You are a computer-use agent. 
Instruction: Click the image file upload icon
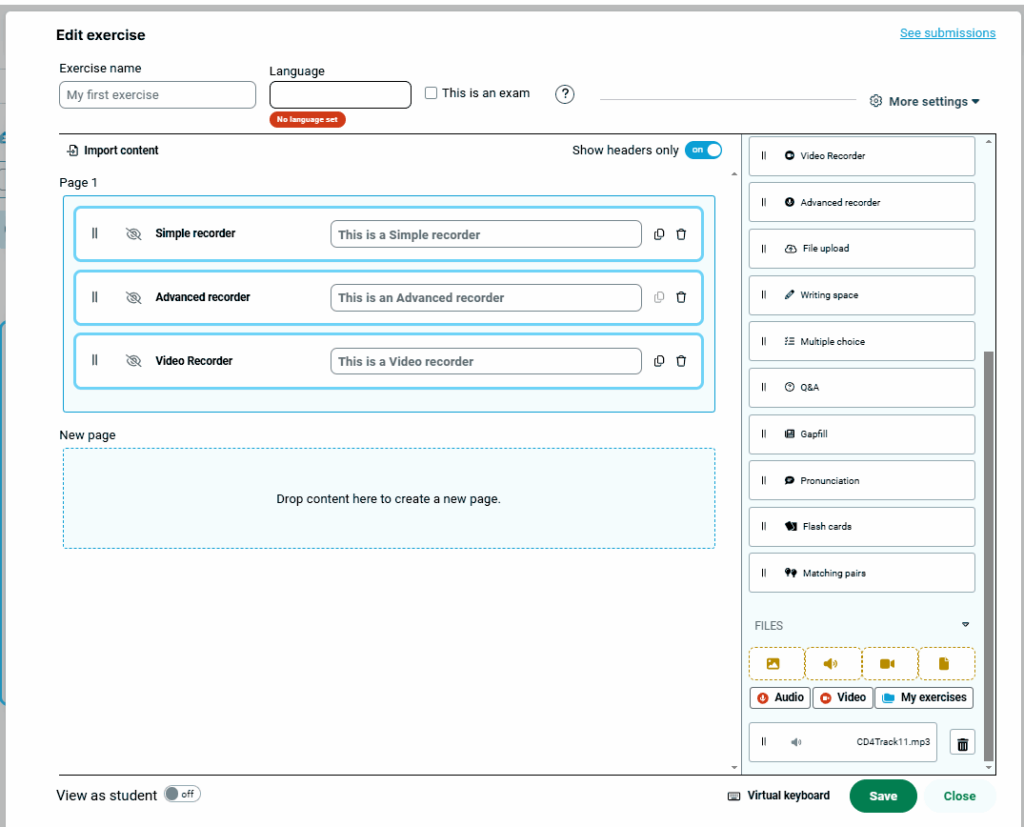point(776,663)
